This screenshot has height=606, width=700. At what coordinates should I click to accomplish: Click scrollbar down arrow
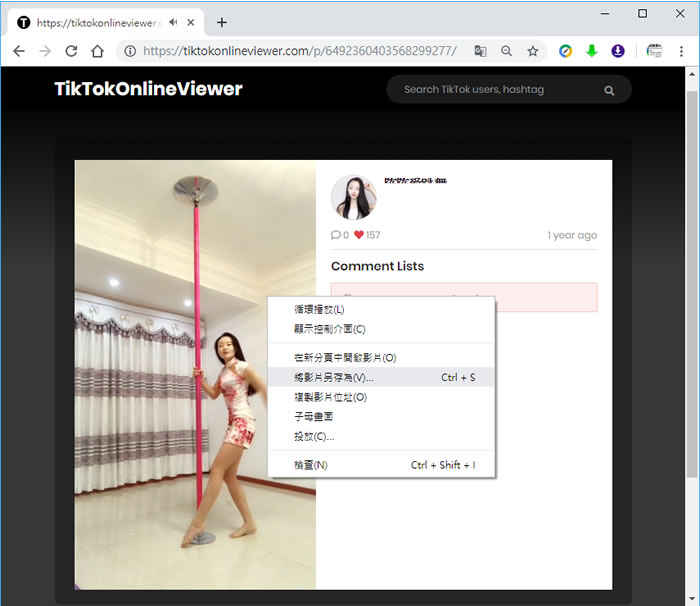(x=692, y=599)
